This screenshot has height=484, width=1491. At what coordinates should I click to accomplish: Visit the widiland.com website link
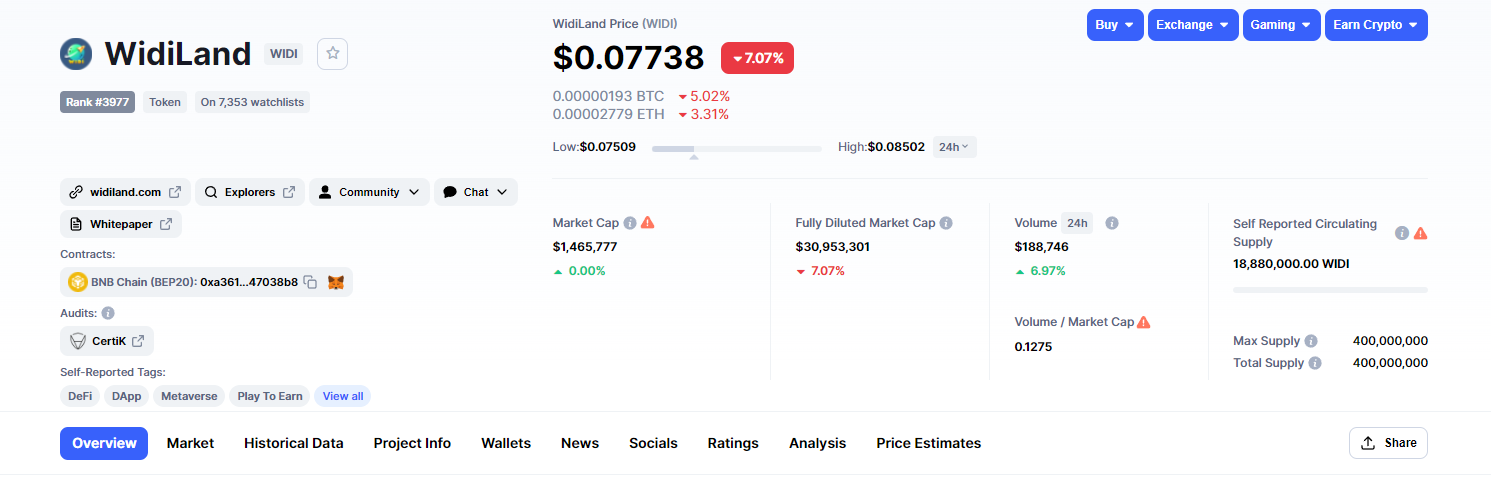(125, 192)
